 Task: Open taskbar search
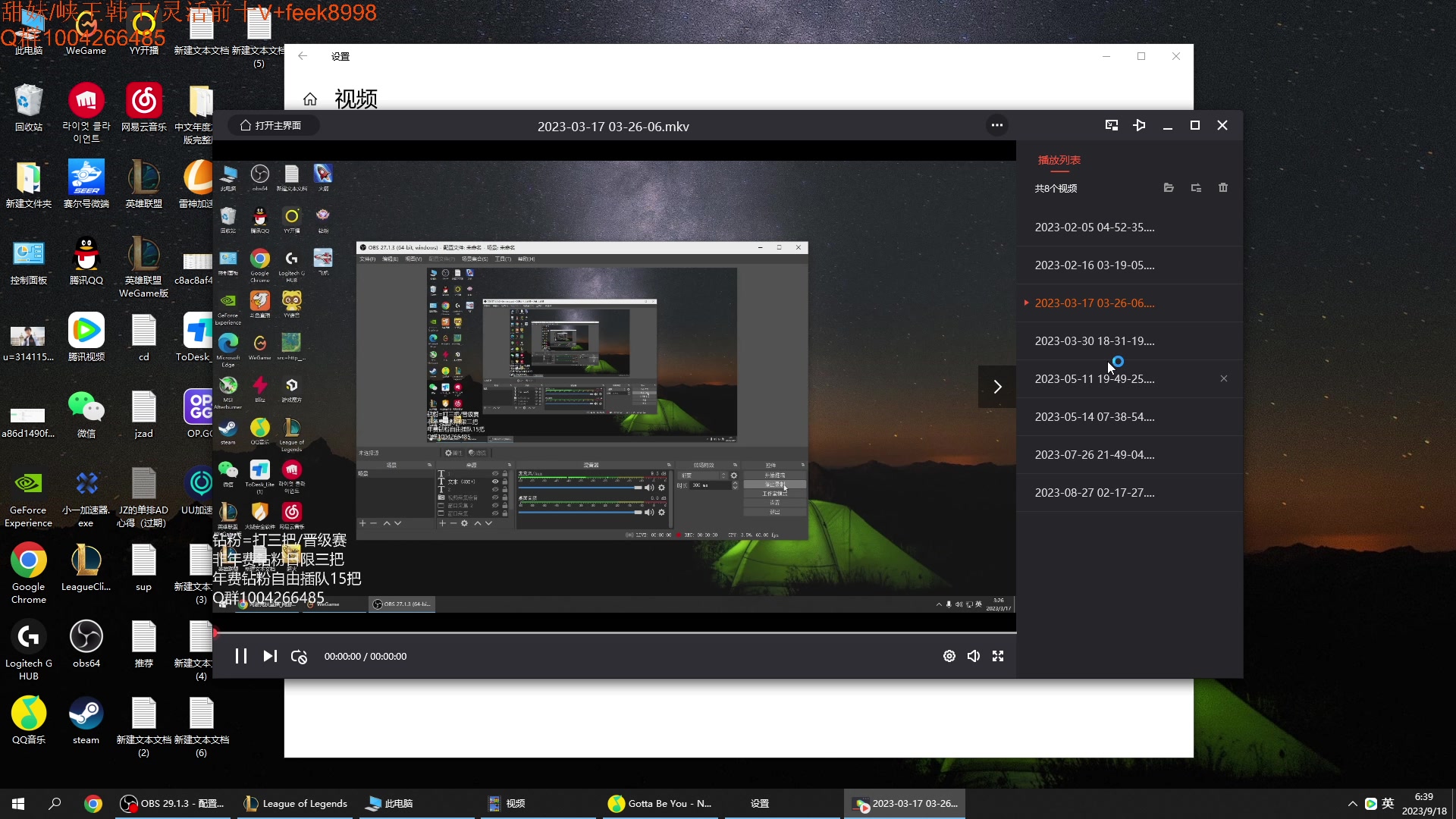[x=55, y=804]
